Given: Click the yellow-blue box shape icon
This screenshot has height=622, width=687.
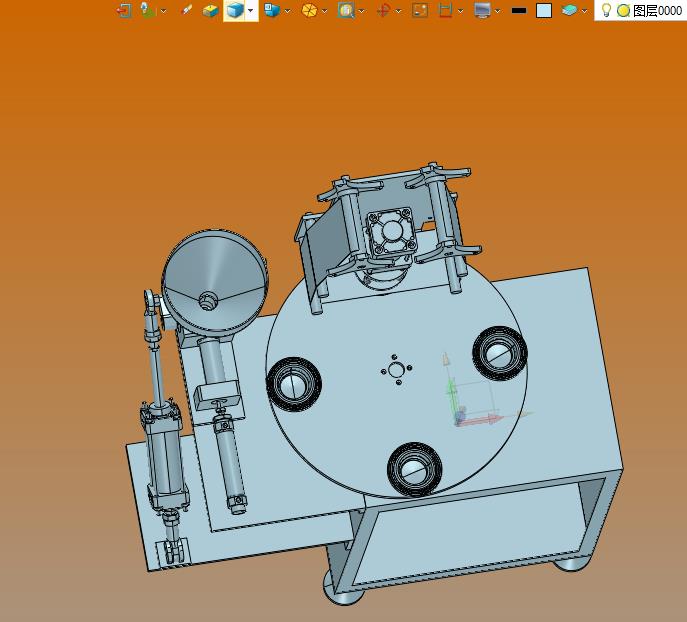Looking at the screenshot, I should coord(211,11).
